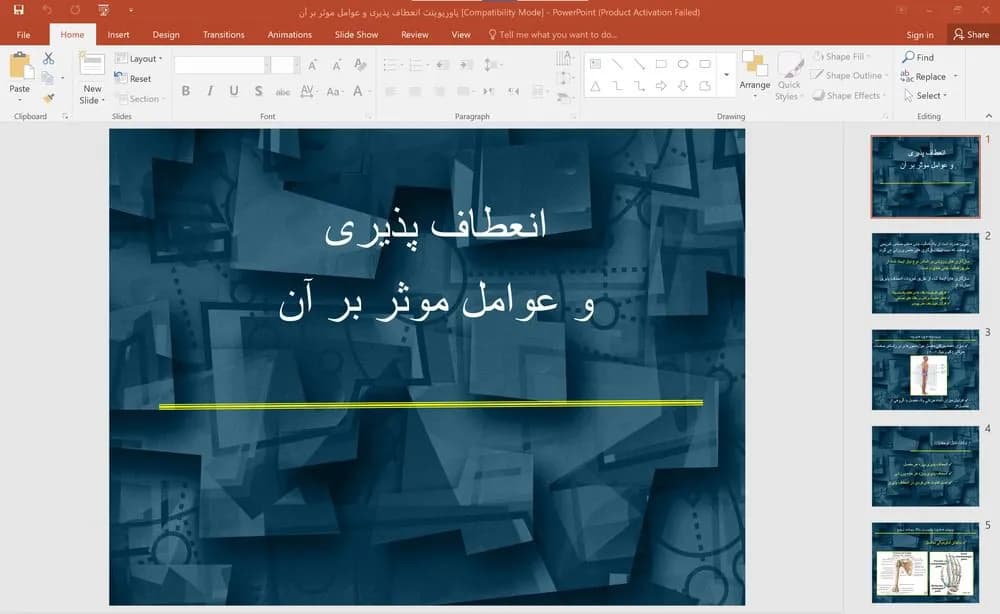1000x614 pixels.
Task: Click the Increase Font Size icon
Action: [x=312, y=65]
